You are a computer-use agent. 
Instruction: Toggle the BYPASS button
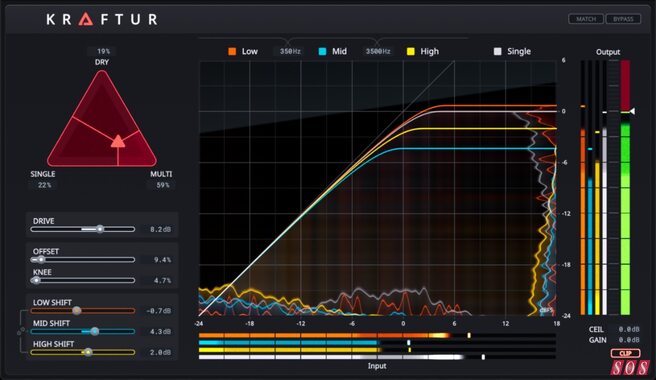[623, 19]
